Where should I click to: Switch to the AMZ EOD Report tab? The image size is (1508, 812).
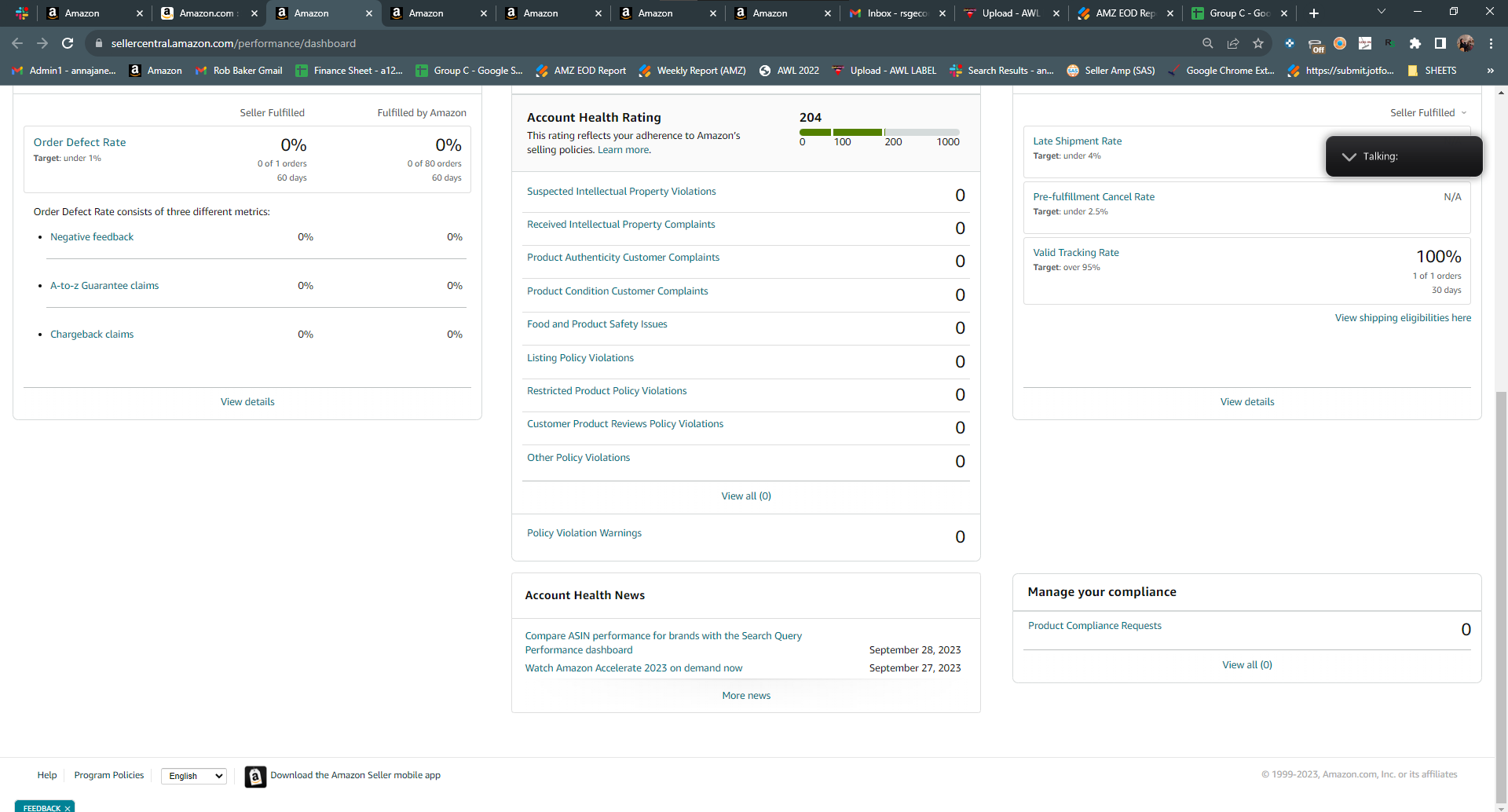pyautogui.click(x=1125, y=13)
